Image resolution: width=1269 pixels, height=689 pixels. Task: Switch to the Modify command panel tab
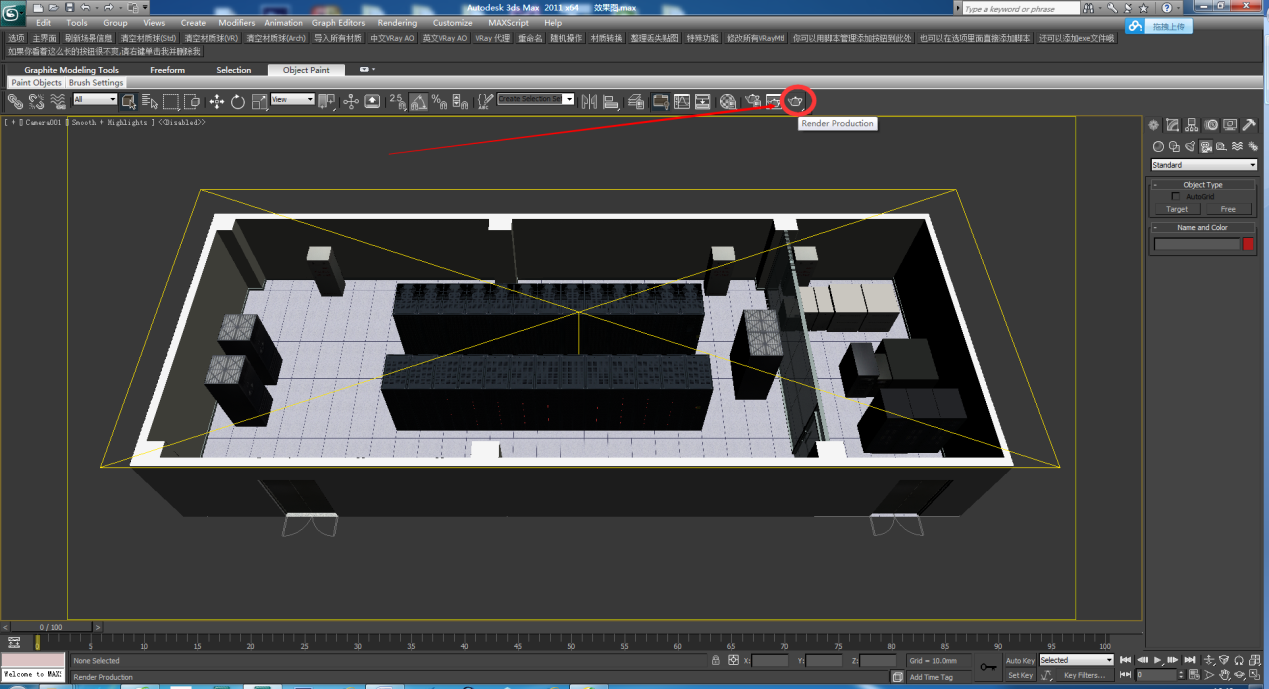(1173, 125)
